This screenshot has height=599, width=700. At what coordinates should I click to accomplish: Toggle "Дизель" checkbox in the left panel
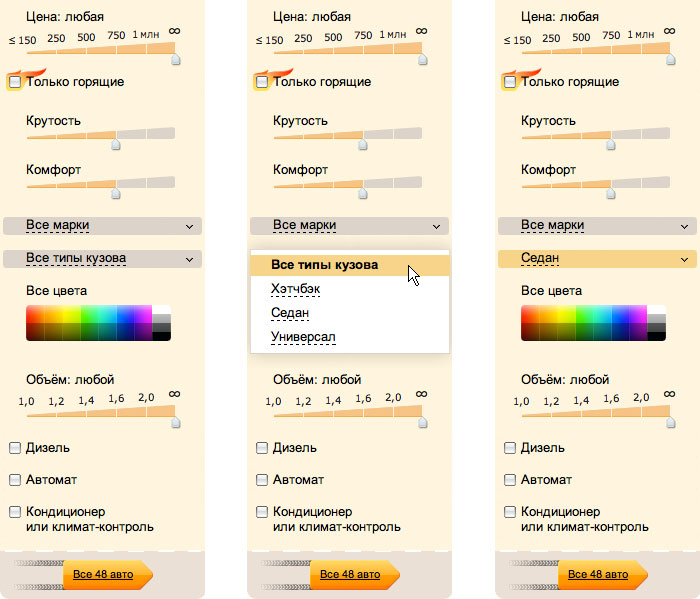click(15, 448)
